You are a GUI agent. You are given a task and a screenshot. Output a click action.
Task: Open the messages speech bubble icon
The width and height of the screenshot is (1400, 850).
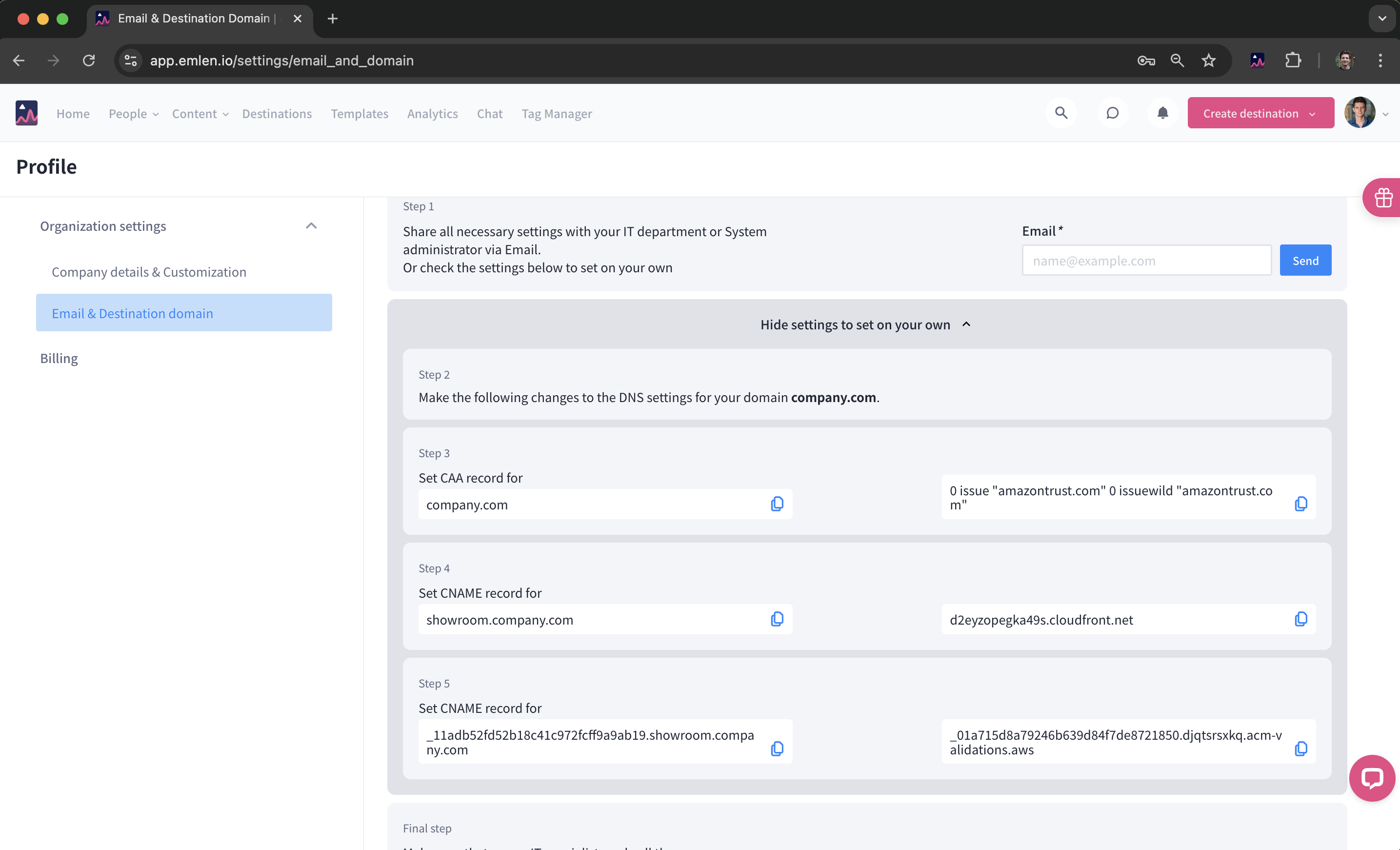click(1112, 113)
